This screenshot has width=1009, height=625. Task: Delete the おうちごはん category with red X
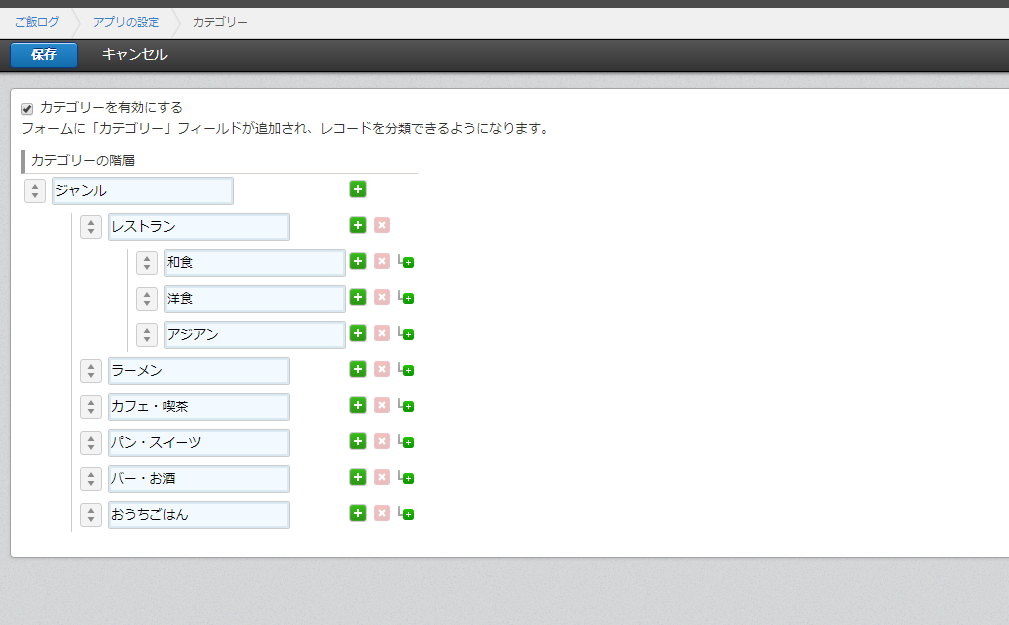[382, 514]
